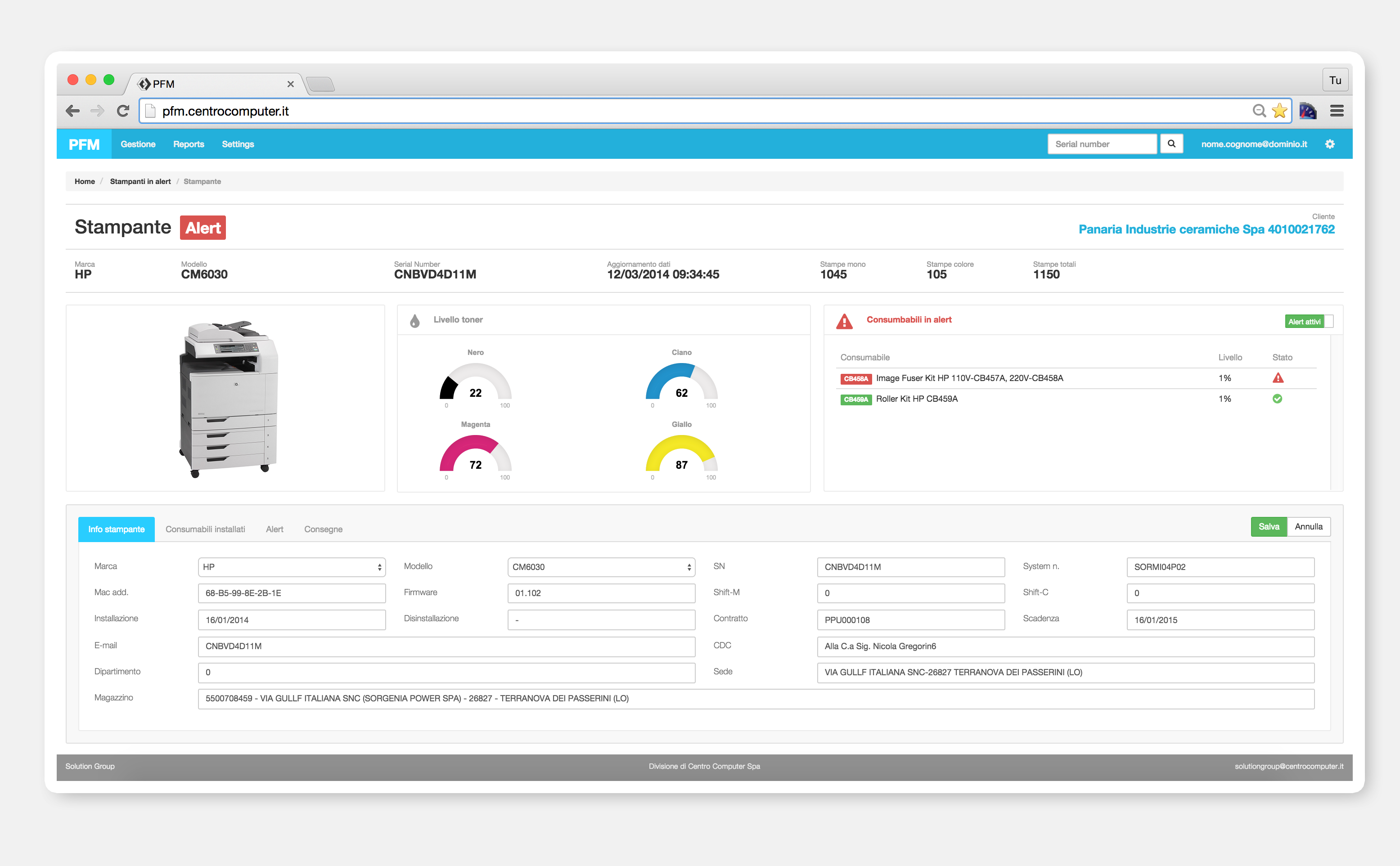1400x866 pixels.
Task: Click the browser back arrow
Action: pyautogui.click(x=73, y=111)
